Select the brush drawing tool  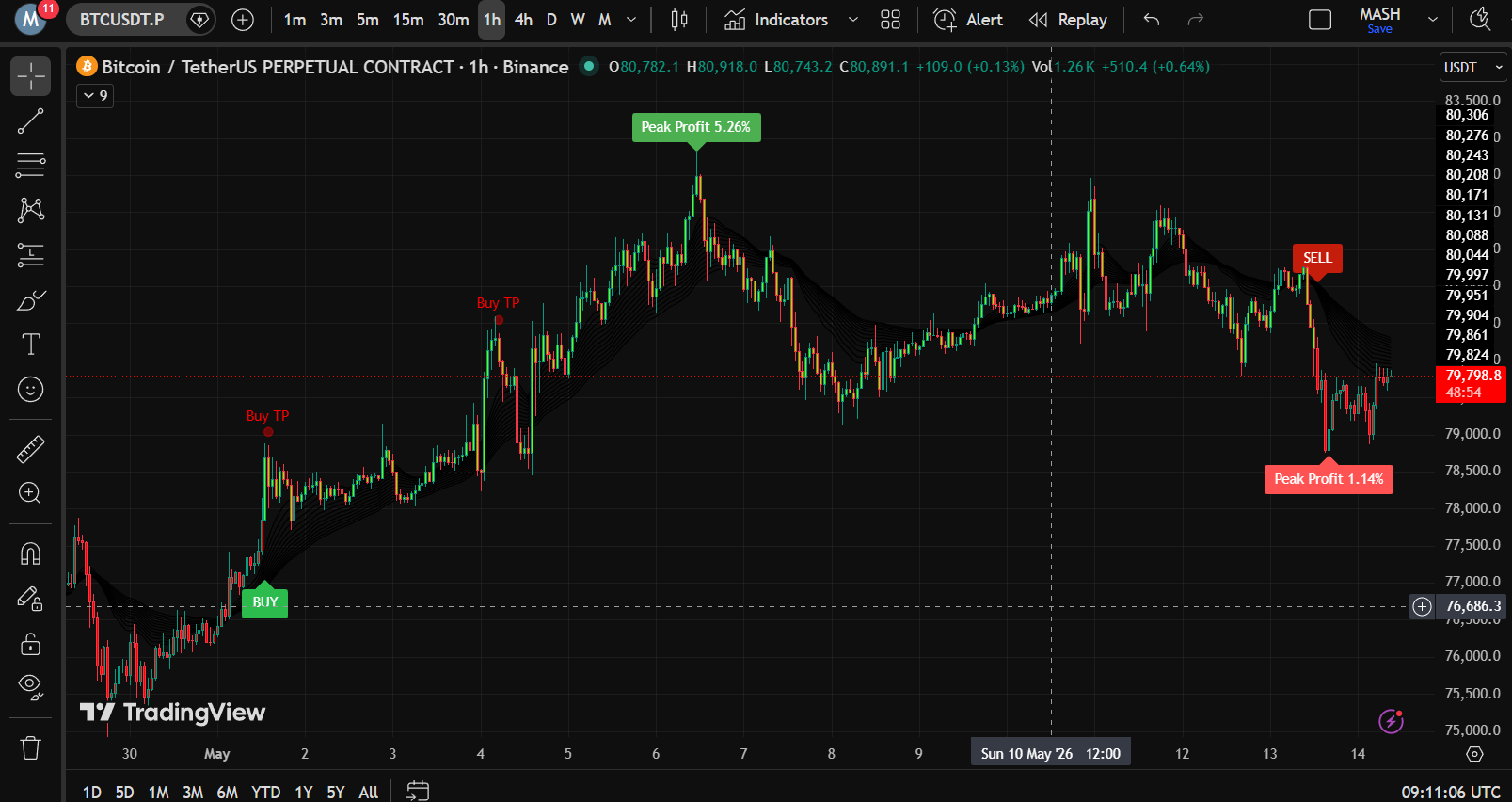[x=30, y=299]
